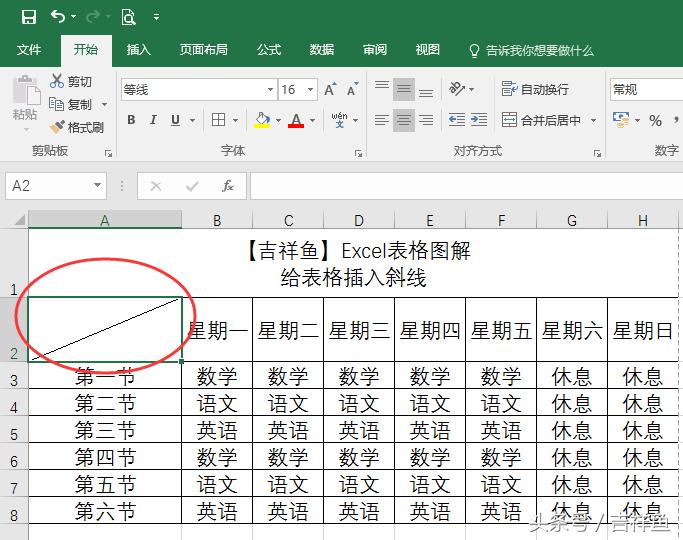This screenshot has height=540, width=683.
Task: Expand the Borders dropdown arrow
Action: pyautogui.click(x=235, y=120)
